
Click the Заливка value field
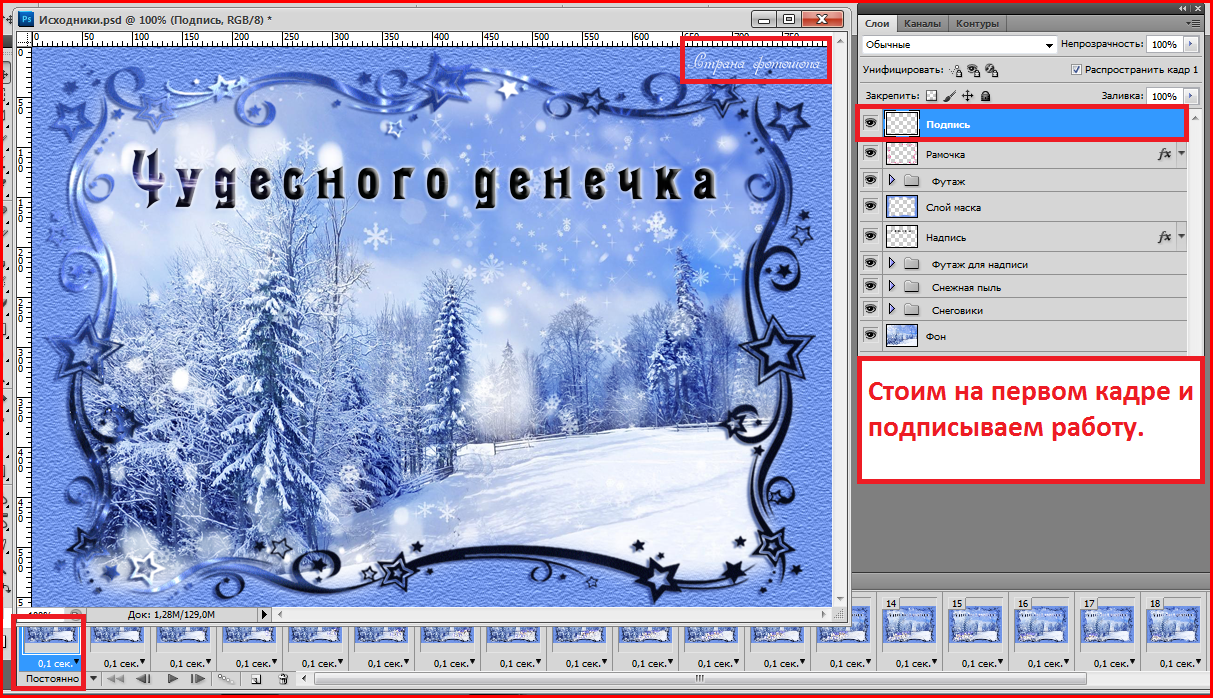click(x=1163, y=96)
